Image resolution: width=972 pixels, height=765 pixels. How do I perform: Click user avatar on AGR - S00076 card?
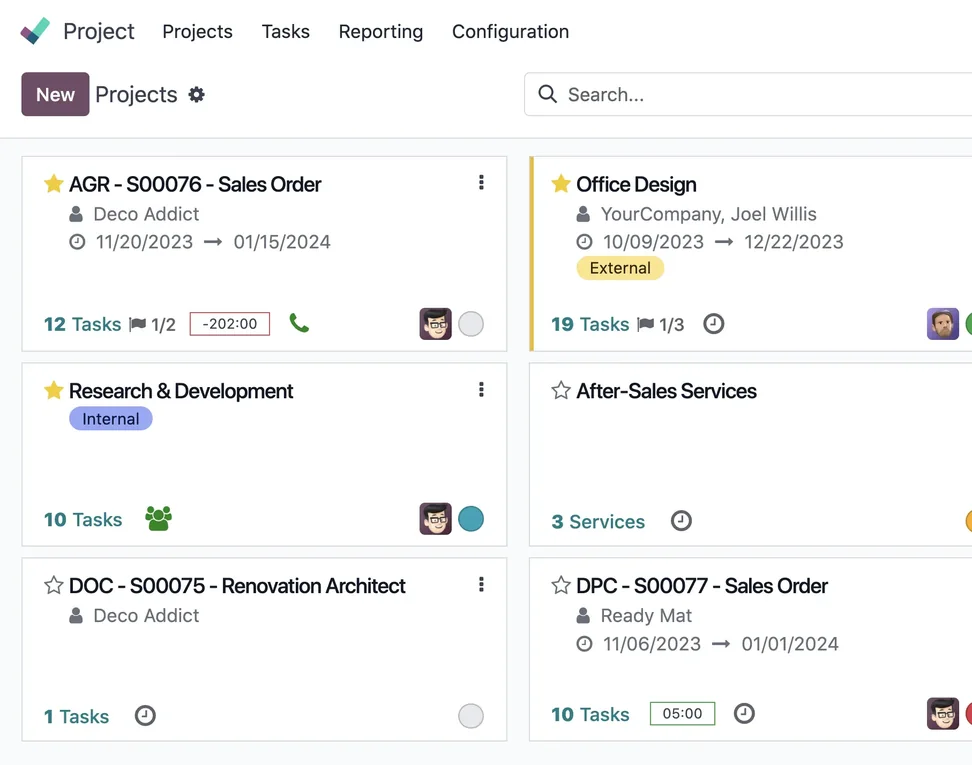[x=436, y=324]
